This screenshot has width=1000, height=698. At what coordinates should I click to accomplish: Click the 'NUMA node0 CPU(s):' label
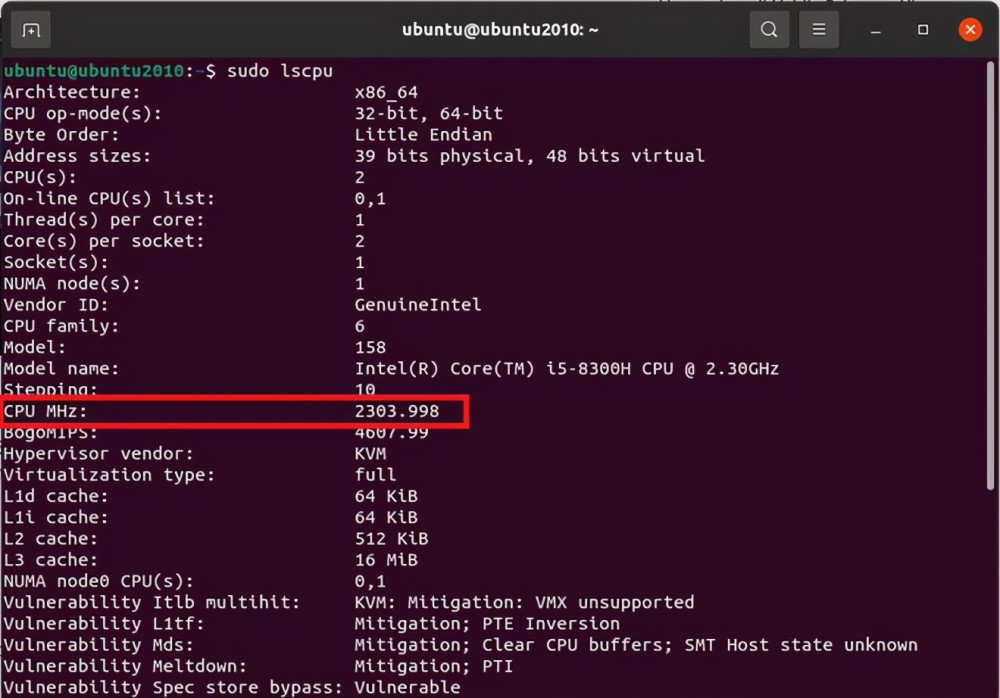click(x=99, y=581)
